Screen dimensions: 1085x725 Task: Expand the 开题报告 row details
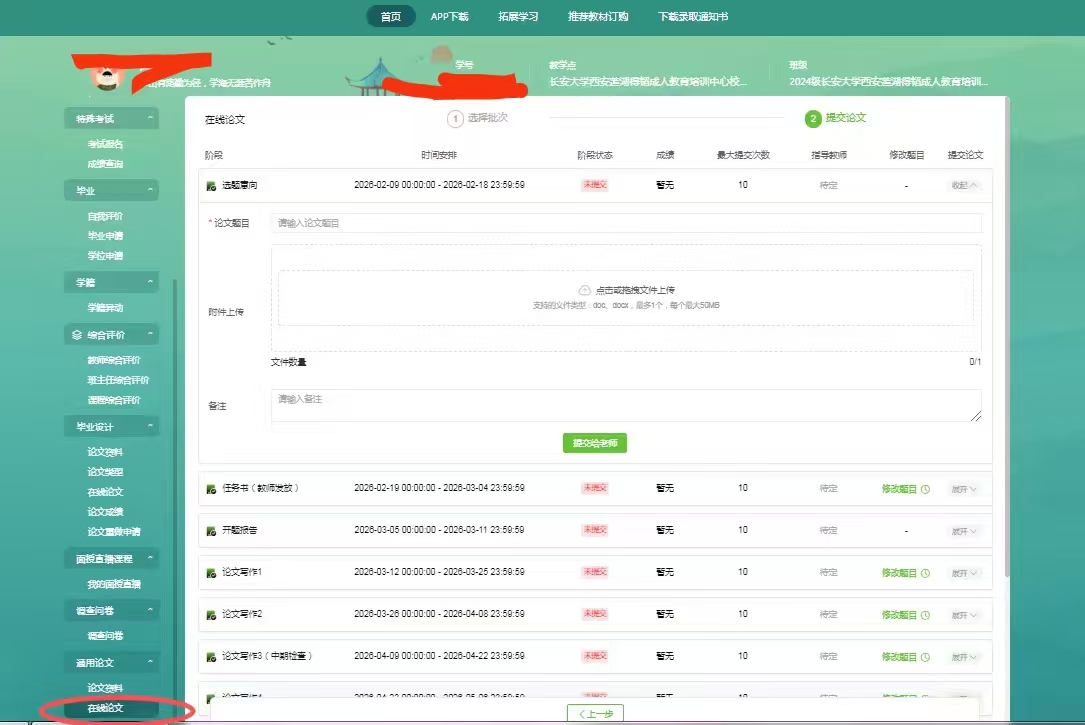965,531
